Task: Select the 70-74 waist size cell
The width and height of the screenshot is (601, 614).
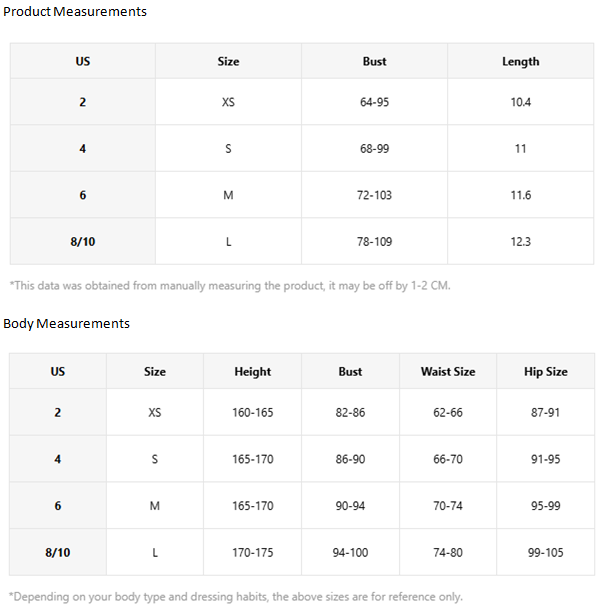Action: 448,506
